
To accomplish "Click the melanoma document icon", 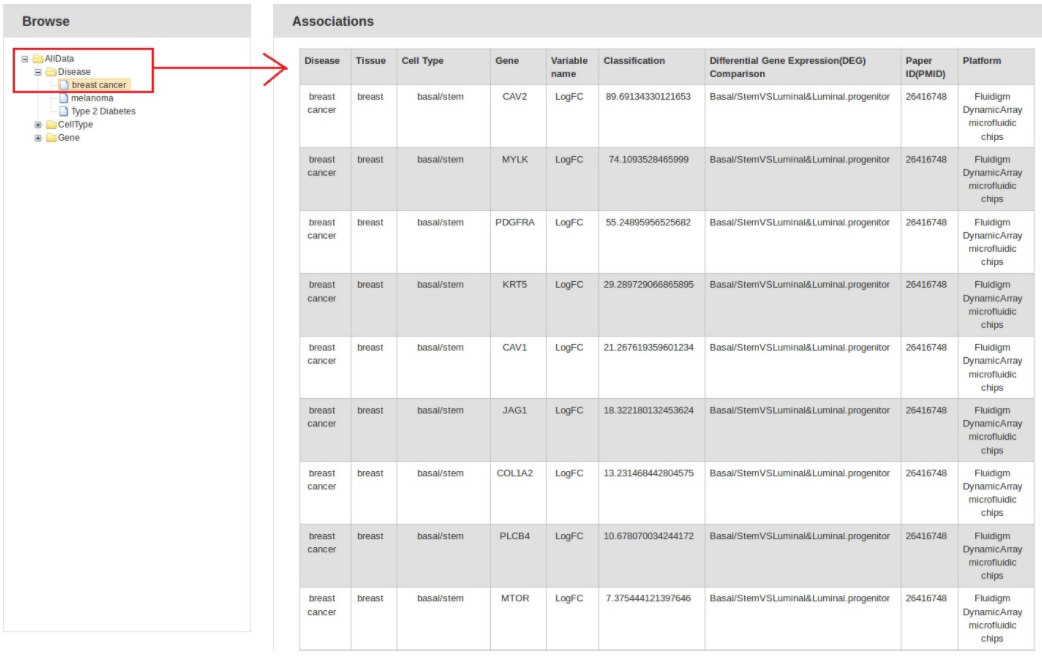I will click(x=64, y=98).
